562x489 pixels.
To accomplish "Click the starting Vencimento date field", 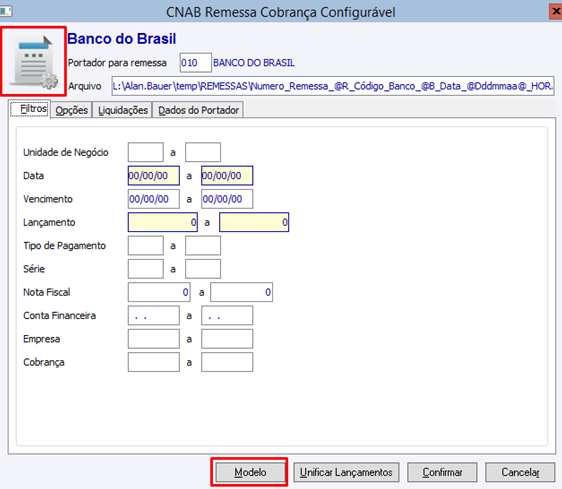I will tap(154, 199).
